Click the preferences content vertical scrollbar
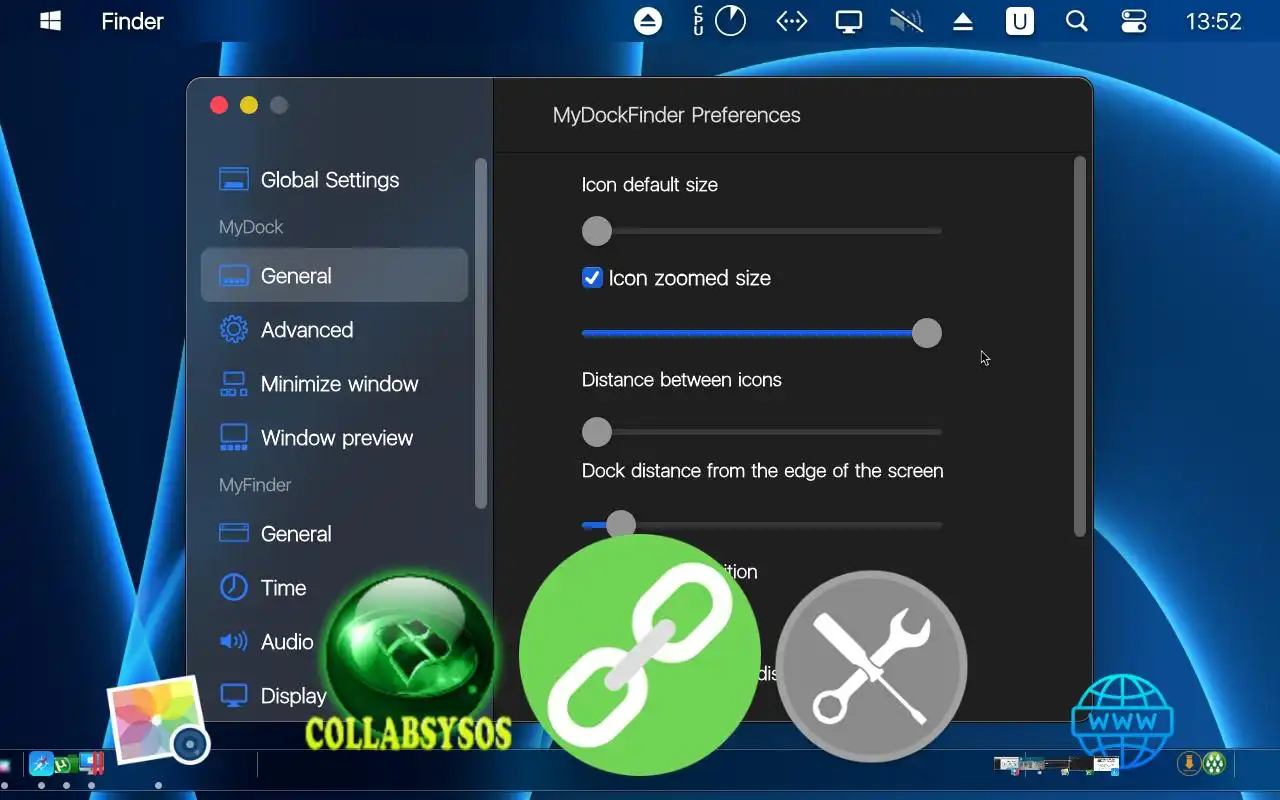Image resolution: width=1280 pixels, height=800 pixels. click(1079, 346)
